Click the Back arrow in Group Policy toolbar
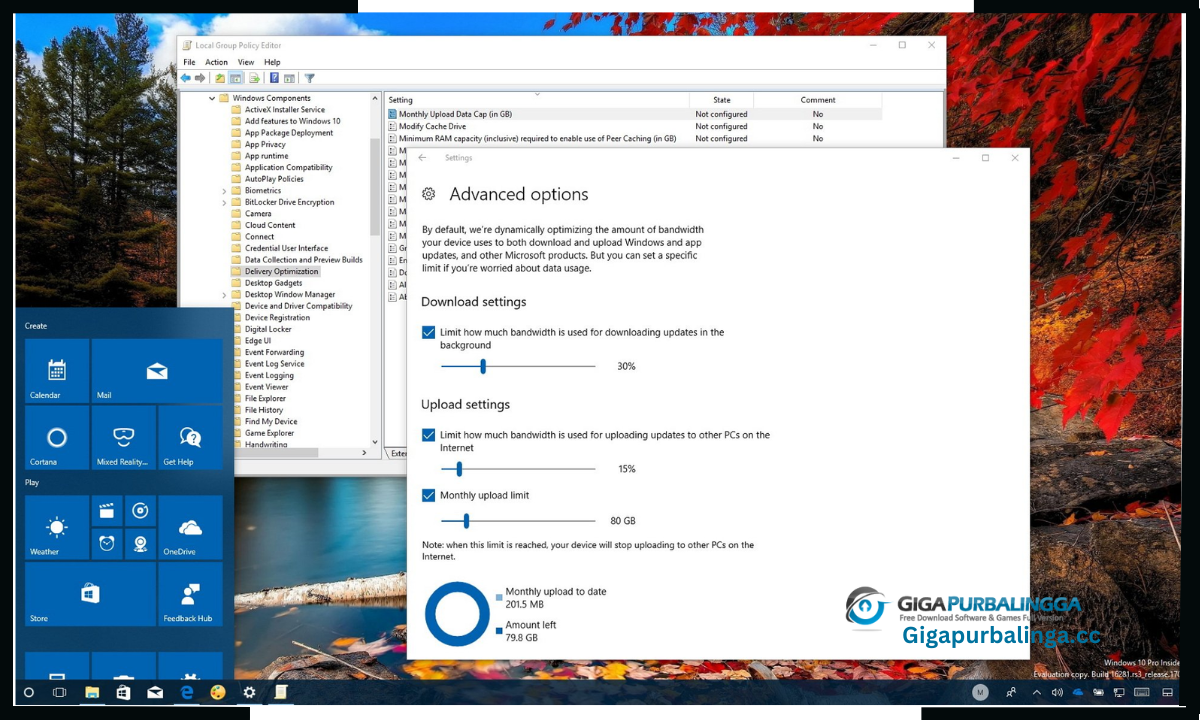 (186, 78)
